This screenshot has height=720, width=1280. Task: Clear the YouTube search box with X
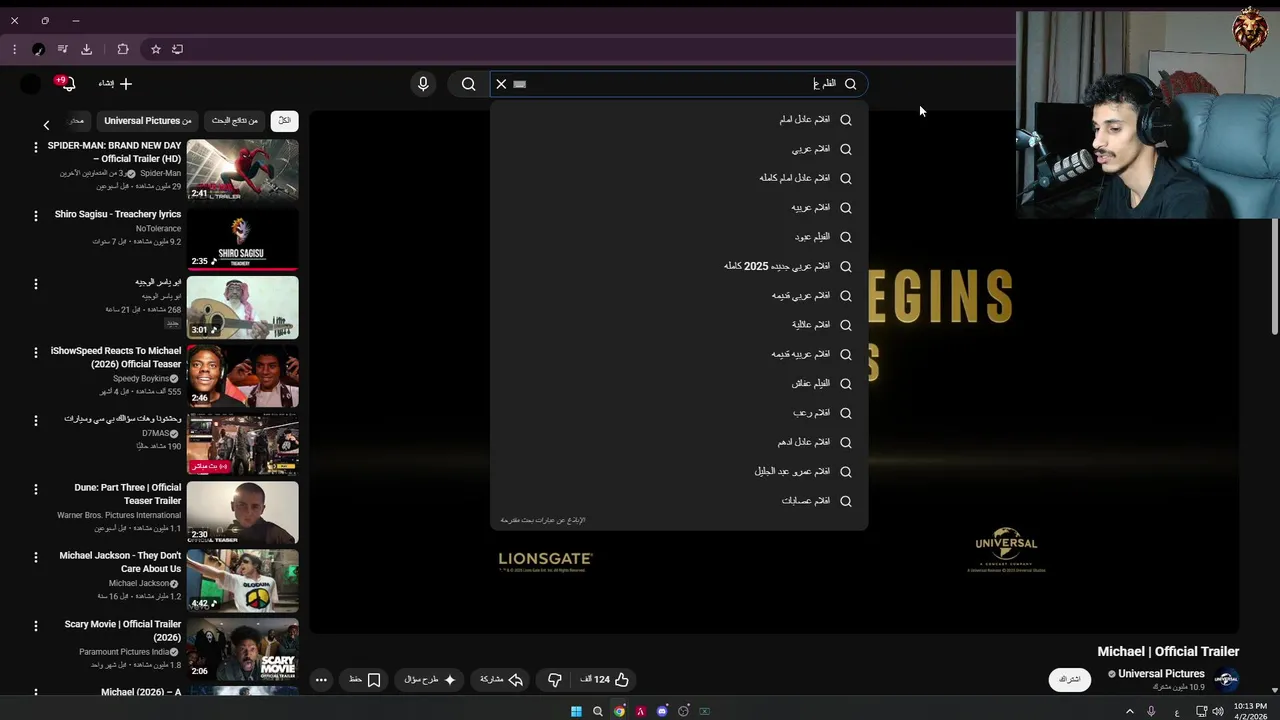[x=501, y=84]
